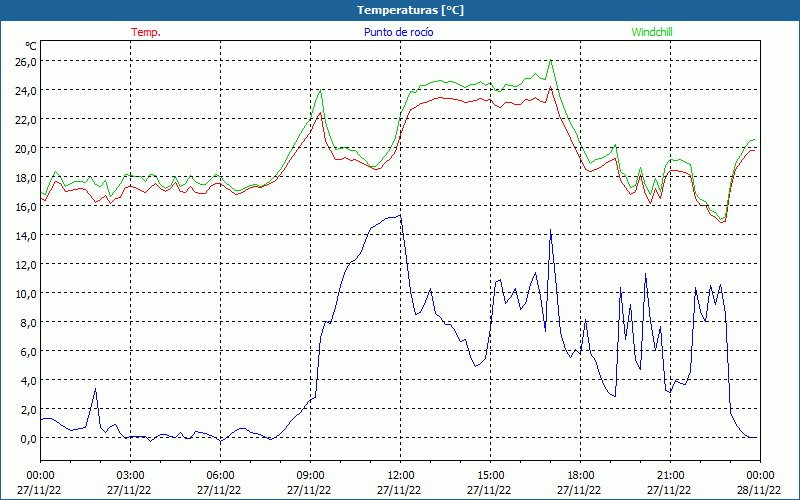Click the 0,0 y-axis value
The image size is (800, 500).
pos(29,438)
